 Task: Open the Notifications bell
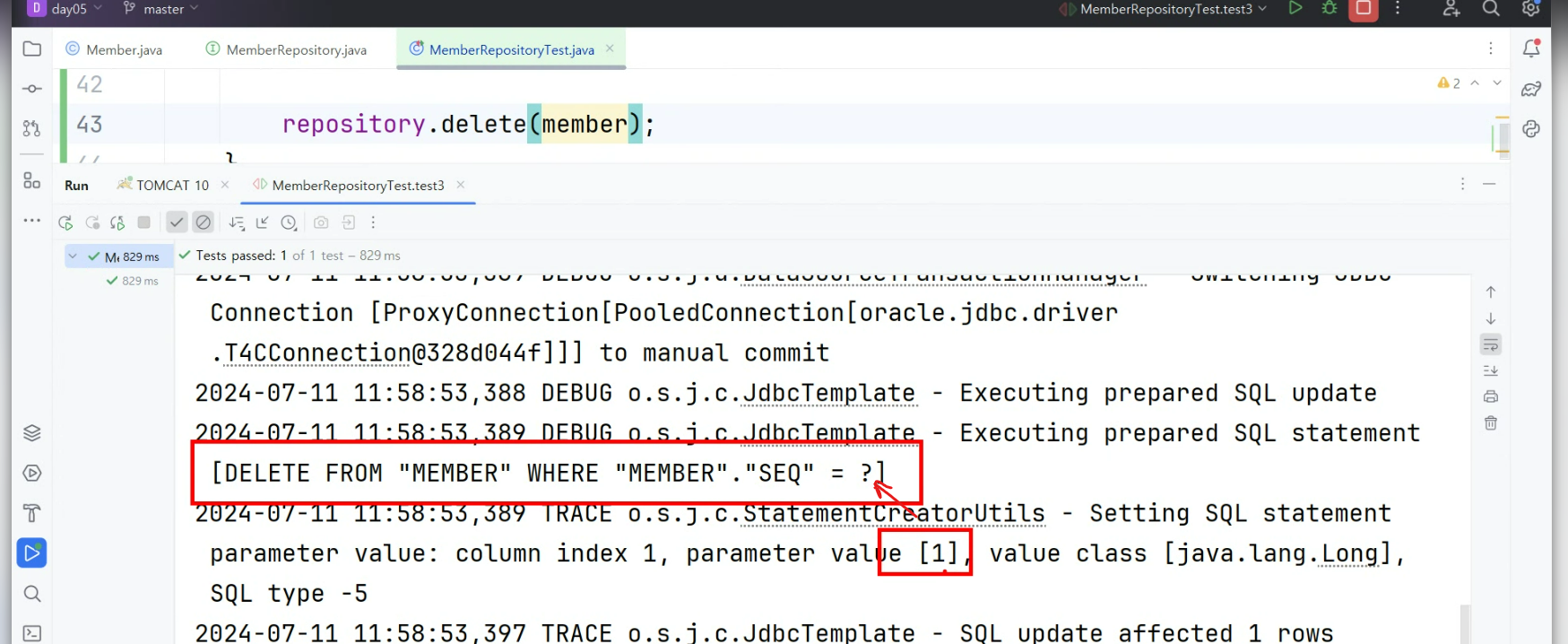point(1531,48)
